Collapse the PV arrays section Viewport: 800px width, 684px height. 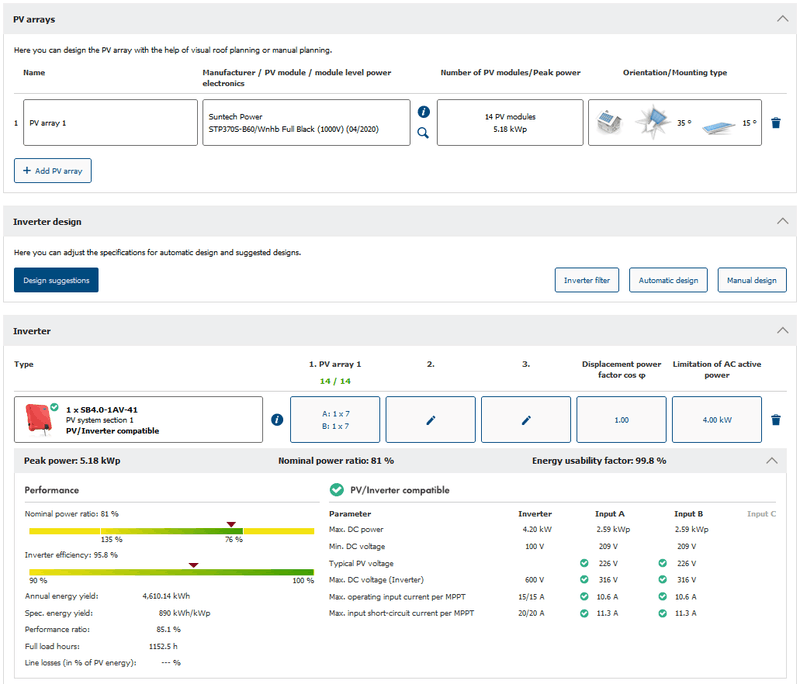[782, 18]
